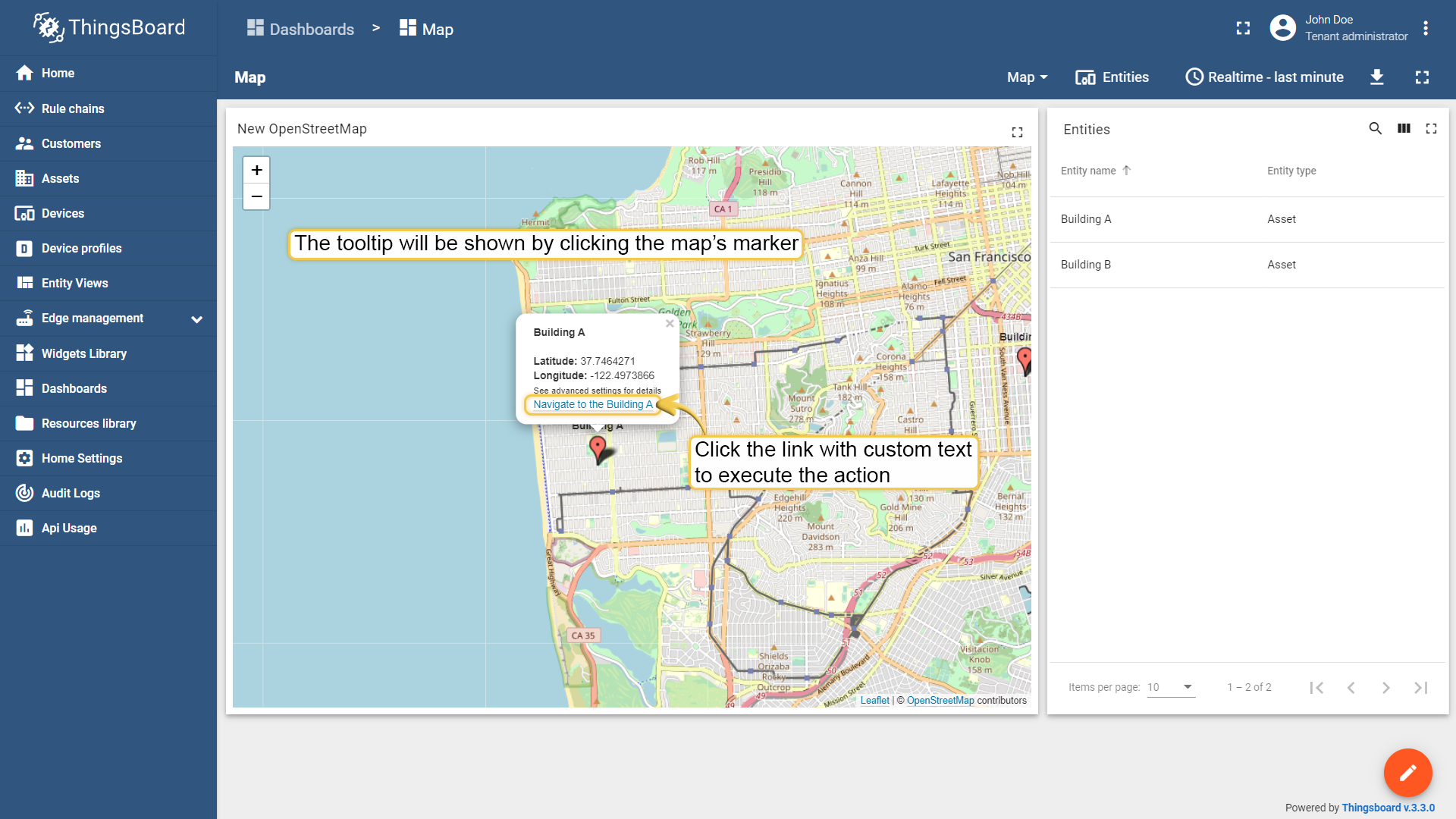
Task: Click the Audit Logs icon
Action: 24,493
